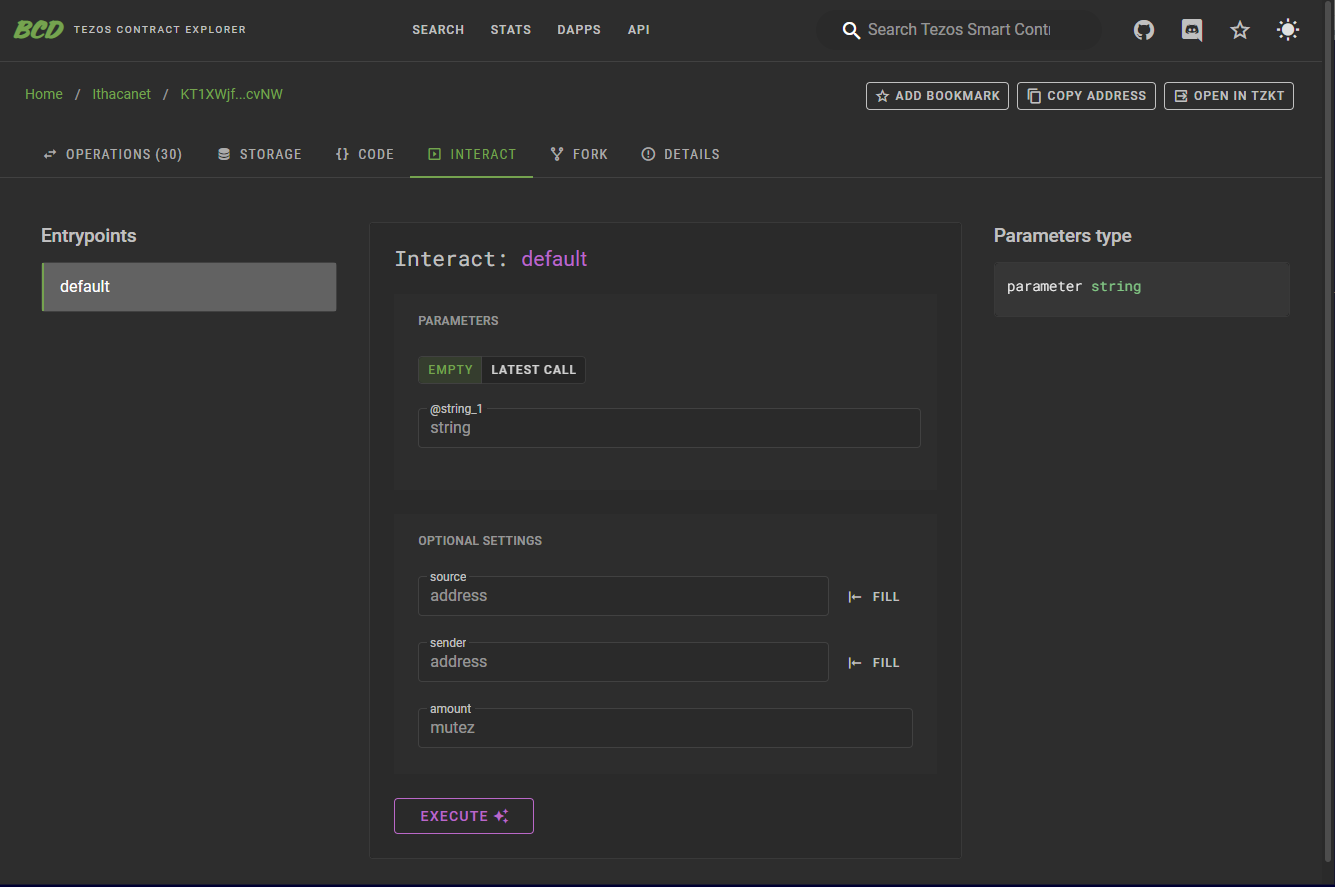This screenshot has width=1335, height=887.
Task: Select the EMPTY parameters option
Action: 450,370
